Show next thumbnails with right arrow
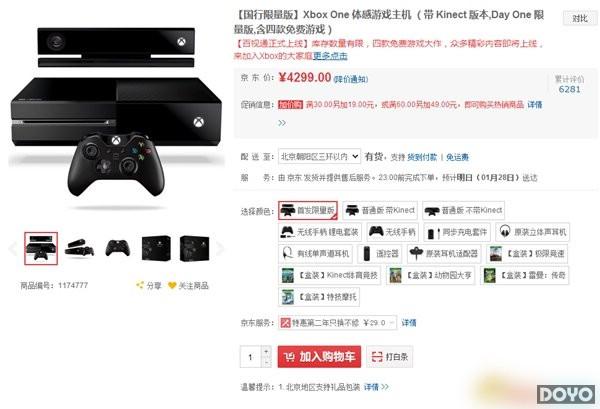600x409 pixels. point(220,248)
